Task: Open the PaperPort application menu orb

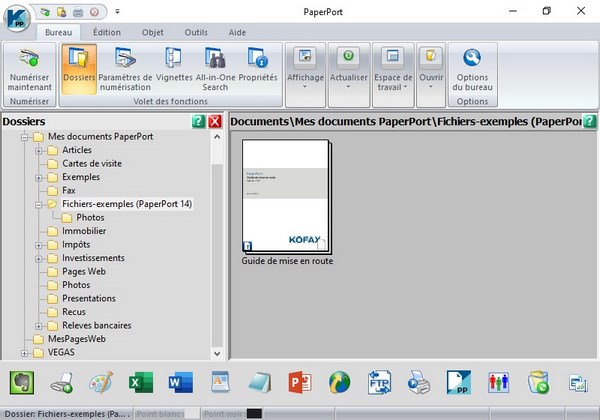Action: click(x=17, y=18)
